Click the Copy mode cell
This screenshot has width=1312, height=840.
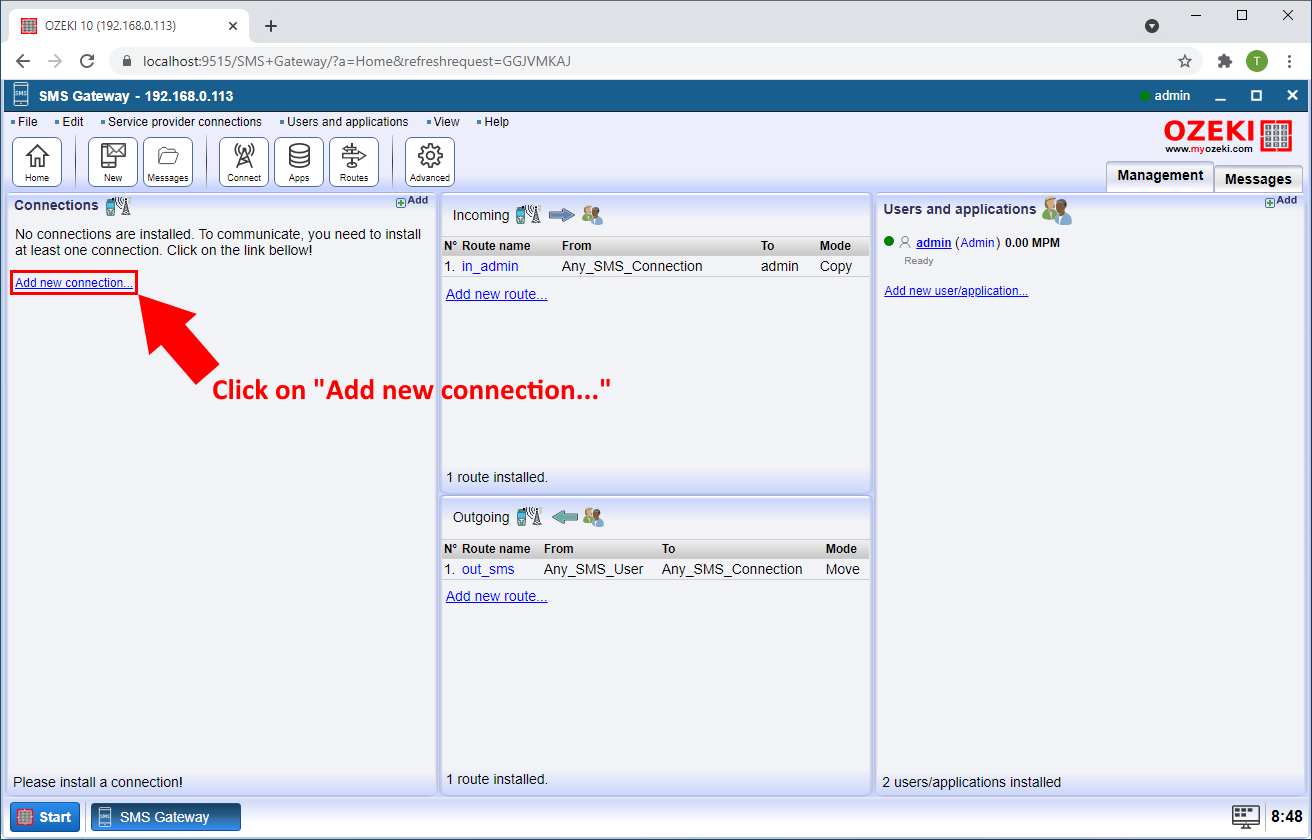836,267
